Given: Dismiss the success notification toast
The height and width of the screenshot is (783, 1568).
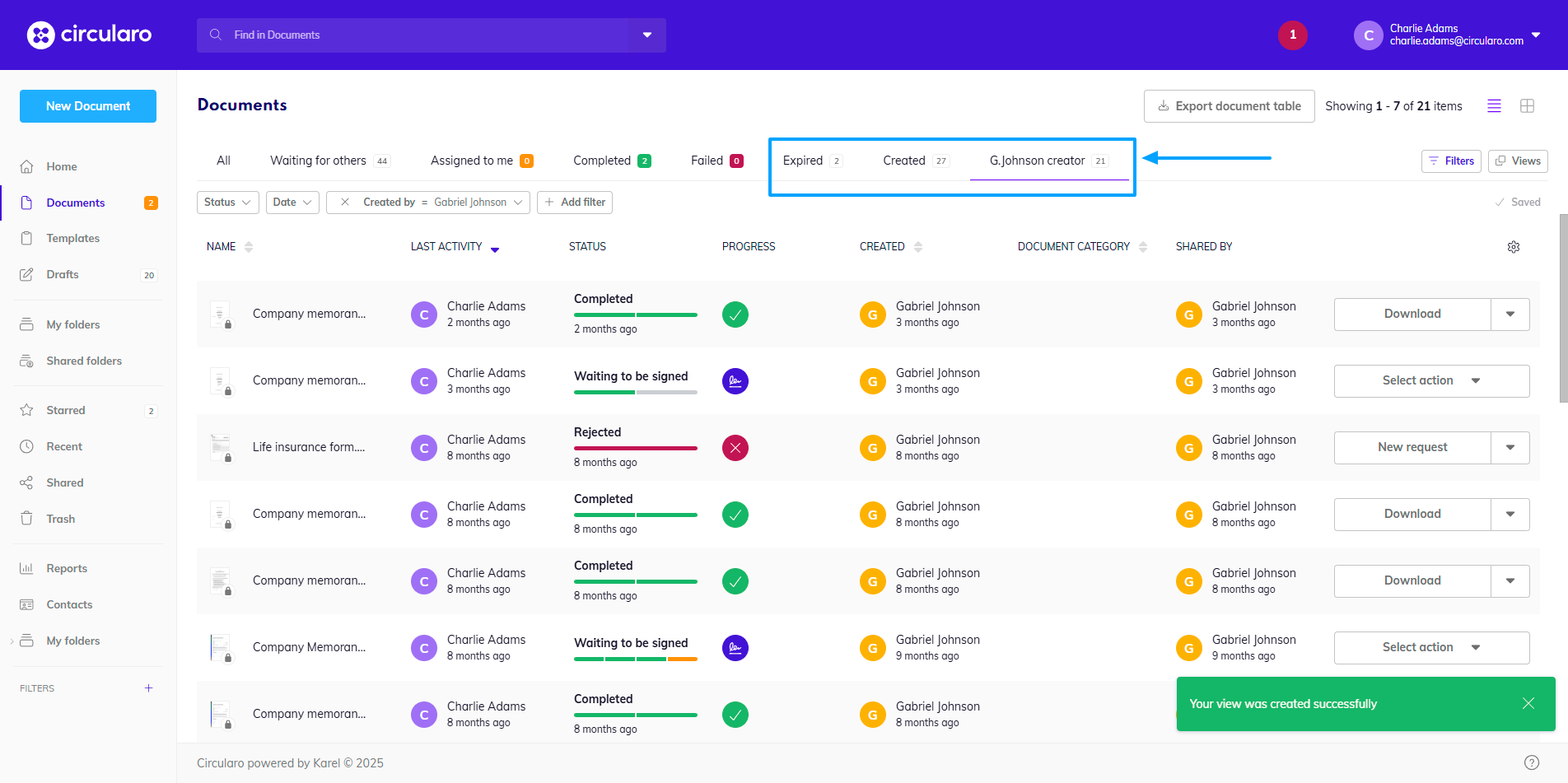Looking at the screenshot, I should [x=1528, y=703].
